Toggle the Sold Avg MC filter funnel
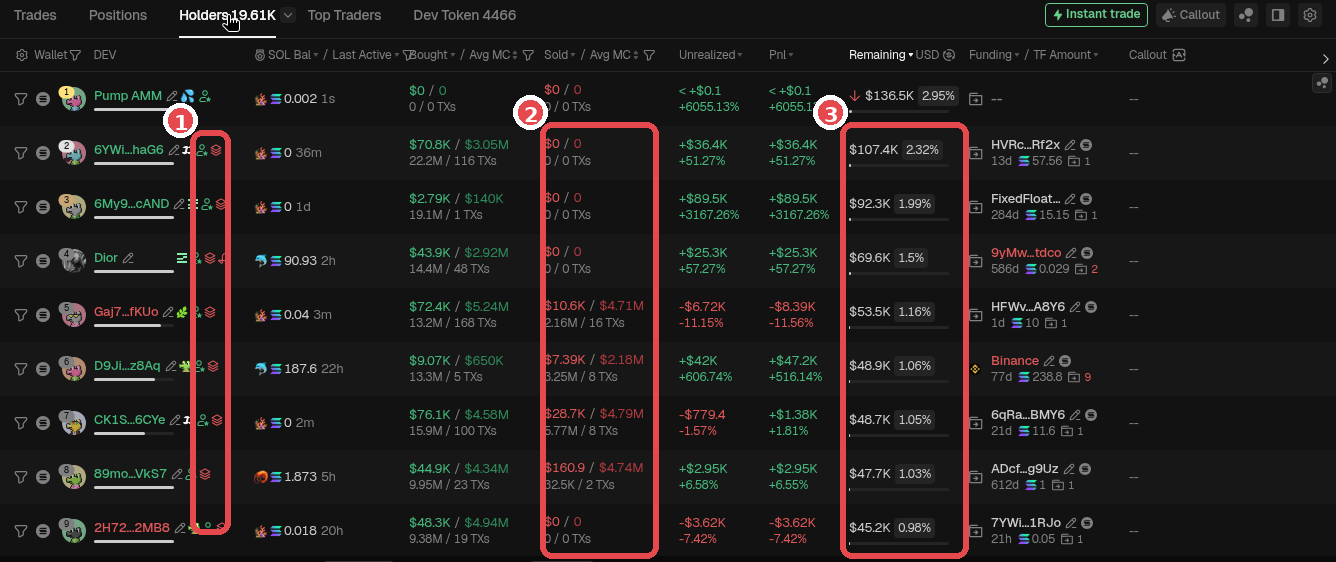 649,55
